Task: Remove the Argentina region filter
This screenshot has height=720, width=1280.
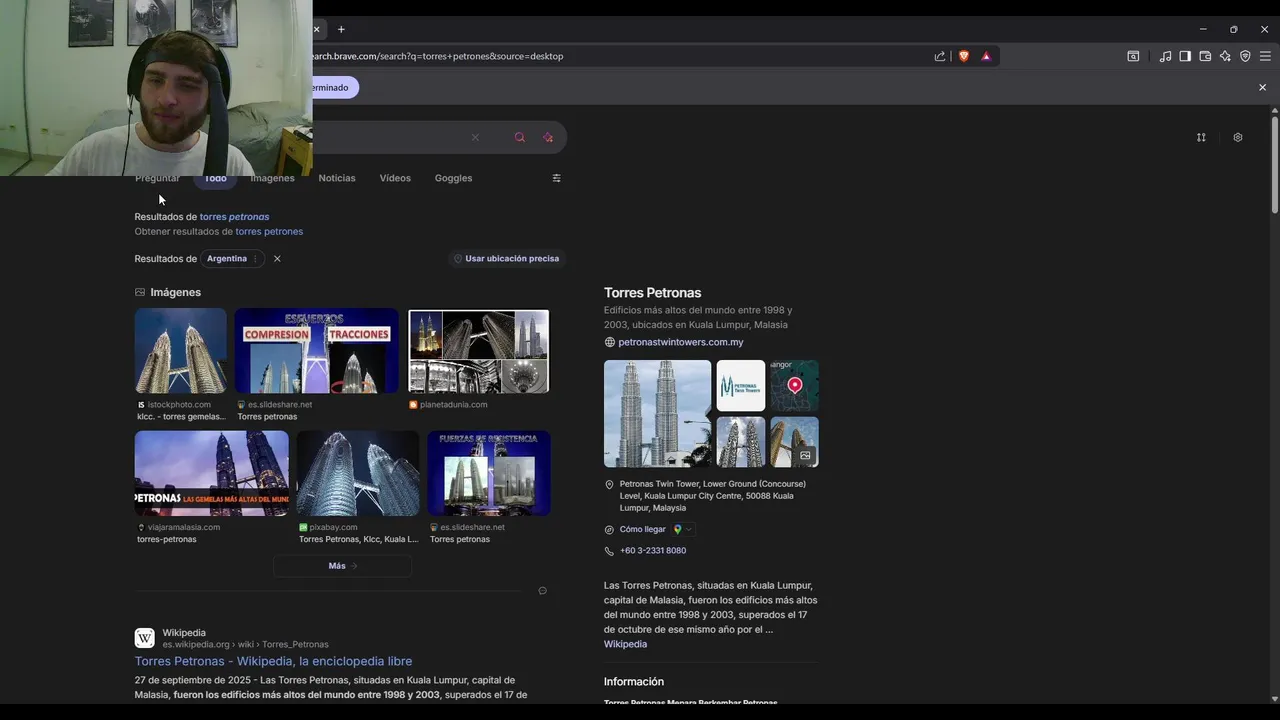Action: coord(277,258)
